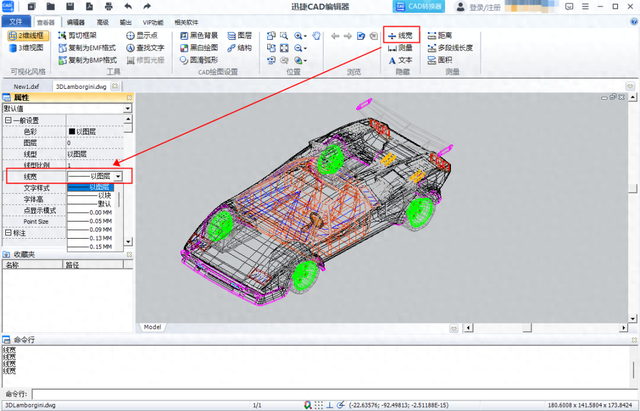Switch to the 高级 ribbon tab

103,22
